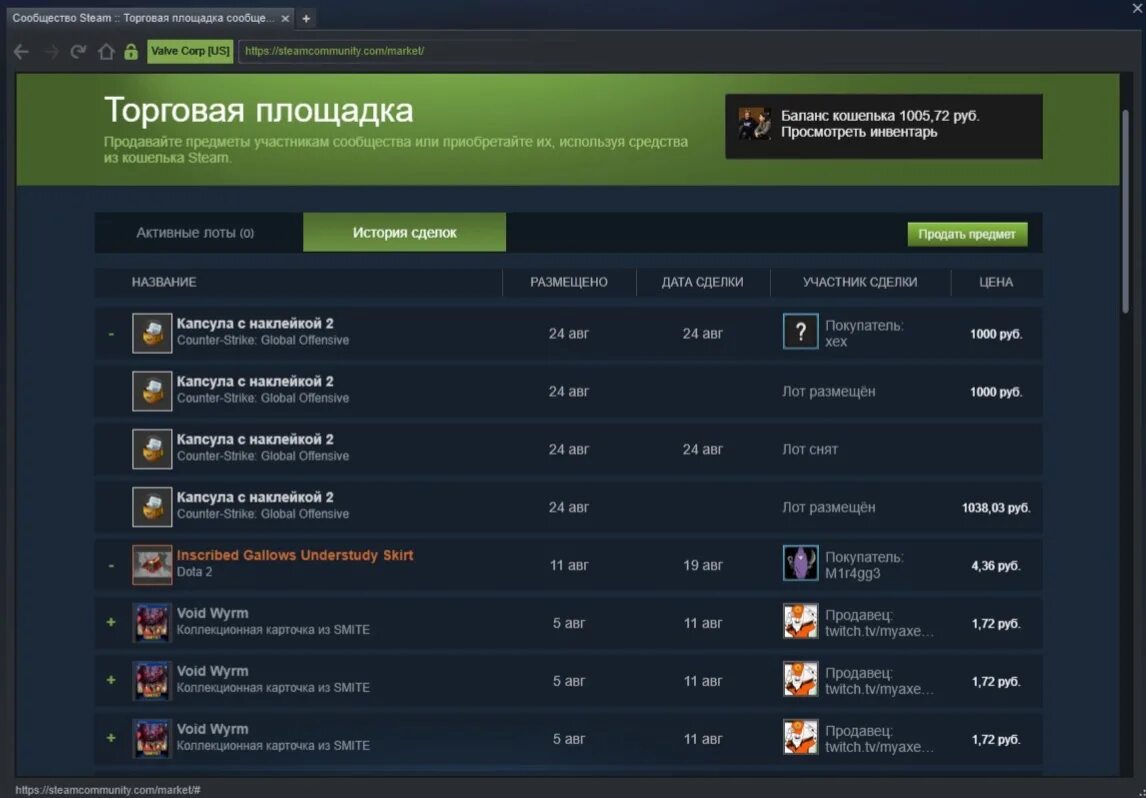The width and height of the screenshot is (1146, 798).
Task: Click the ДАТА СДЕЛКИ column header
Action: click(x=702, y=282)
